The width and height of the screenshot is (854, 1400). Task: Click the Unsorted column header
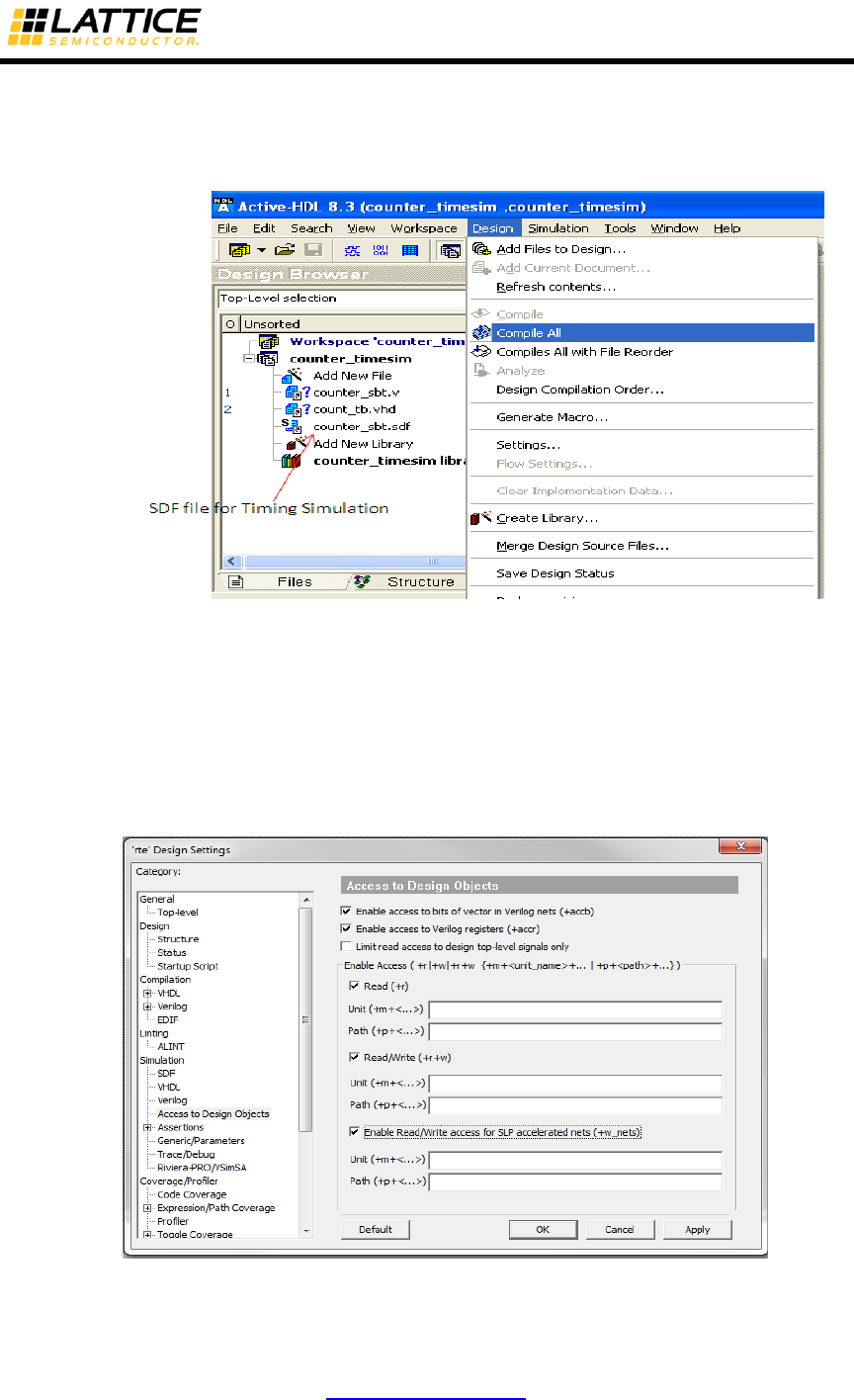[353, 323]
